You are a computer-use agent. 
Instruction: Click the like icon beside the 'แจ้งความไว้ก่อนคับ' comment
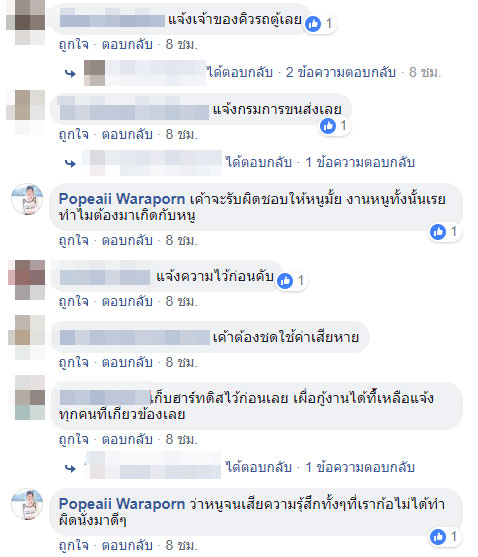285,281
